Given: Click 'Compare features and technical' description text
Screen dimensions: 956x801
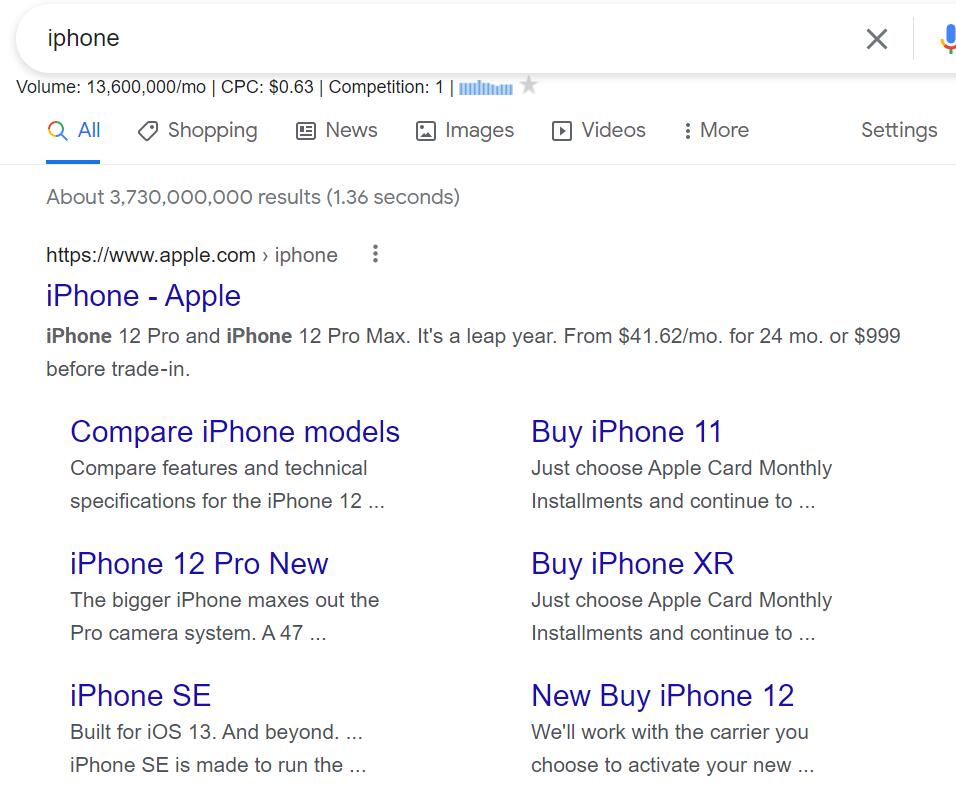Looking at the screenshot, I should click(219, 468).
